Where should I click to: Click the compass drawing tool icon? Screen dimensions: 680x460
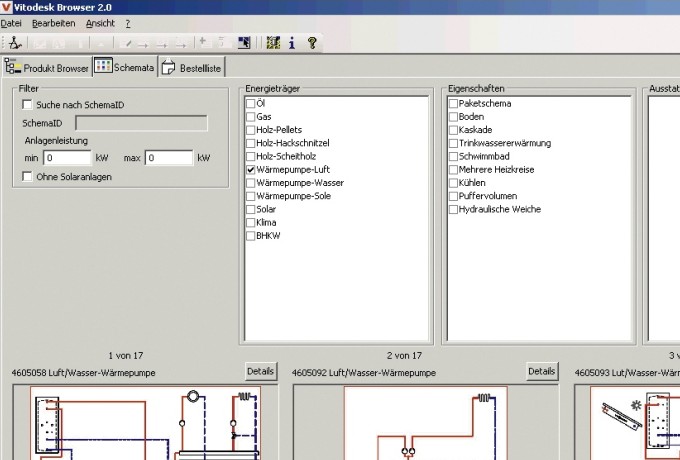(15, 42)
